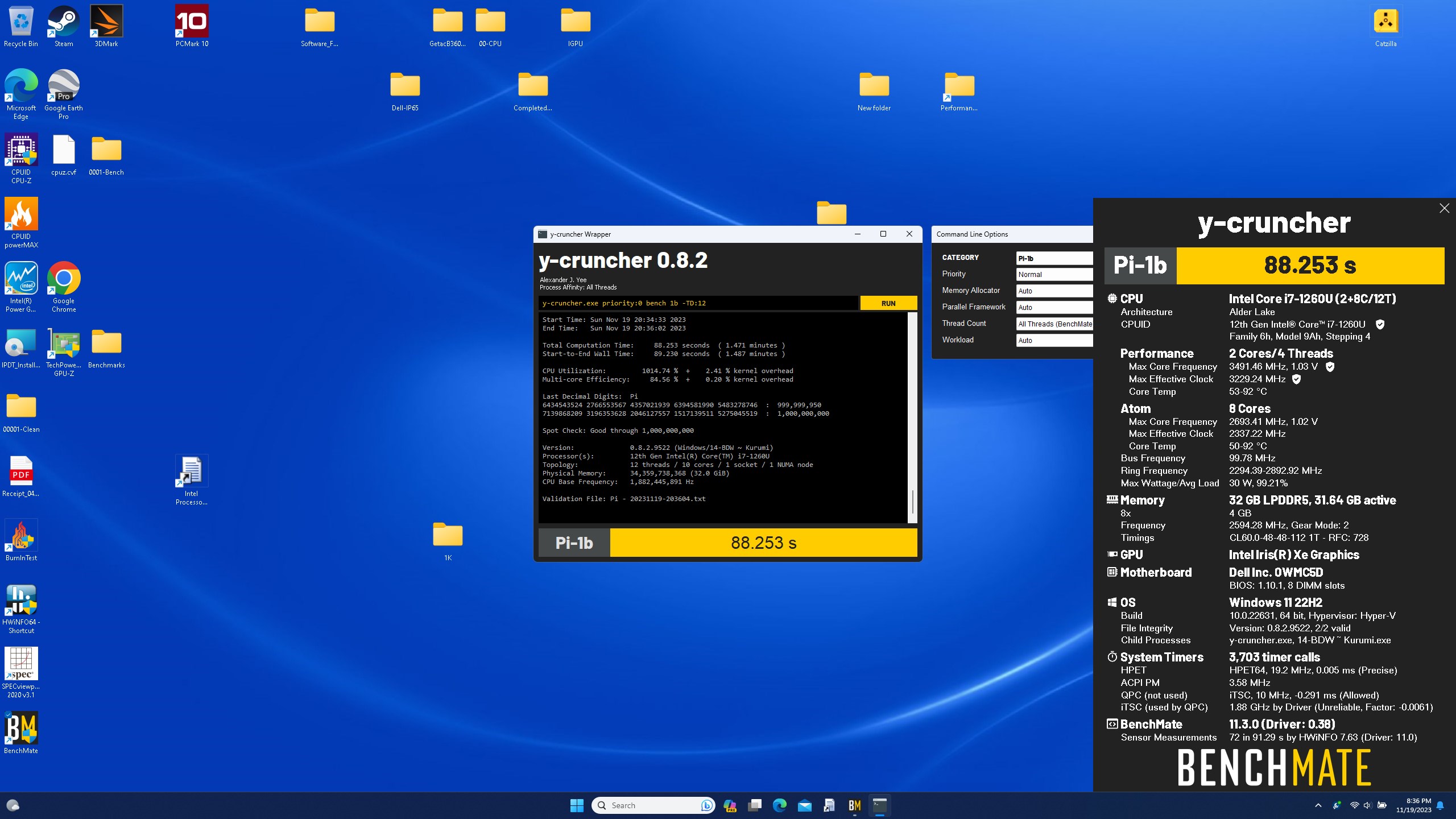The width and height of the screenshot is (1456, 819).
Task: Open the SPECviewperf 2020 shortcut
Action: tap(21, 673)
